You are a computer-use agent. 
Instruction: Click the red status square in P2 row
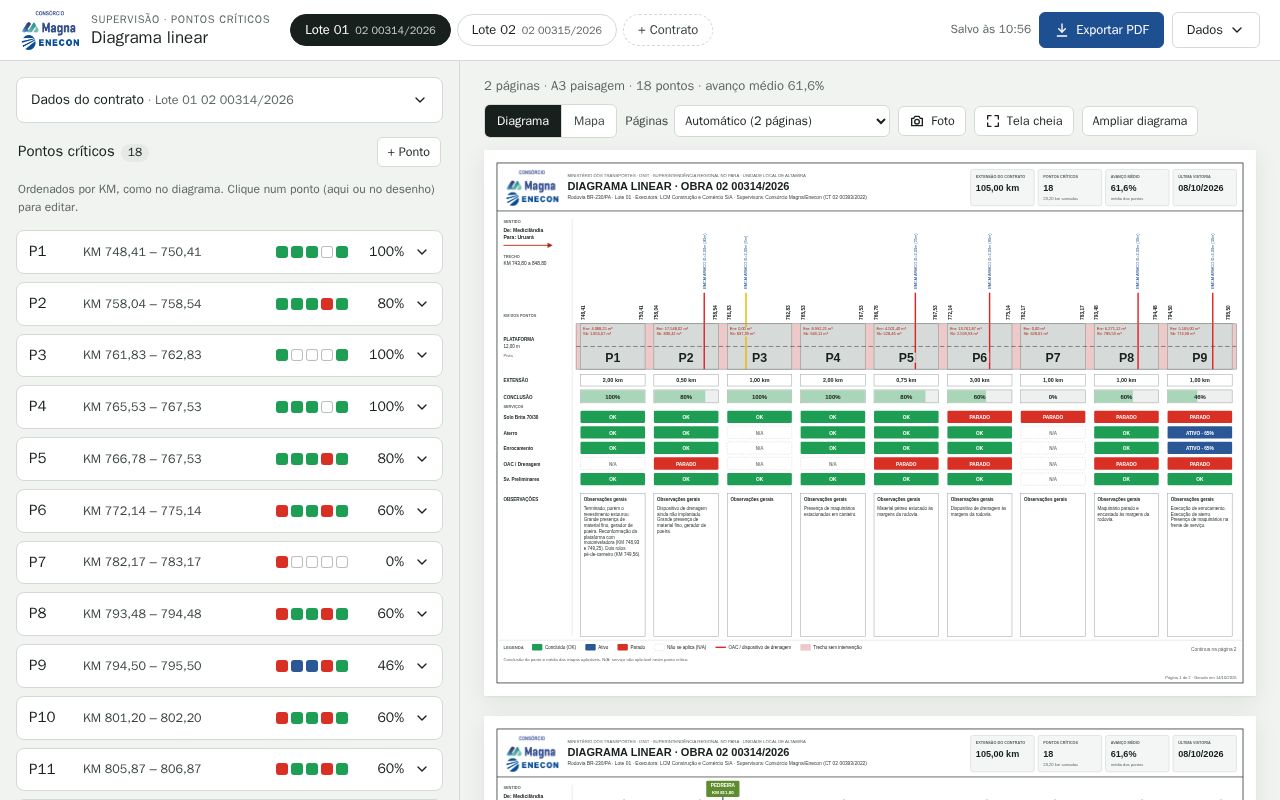coord(327,304)
